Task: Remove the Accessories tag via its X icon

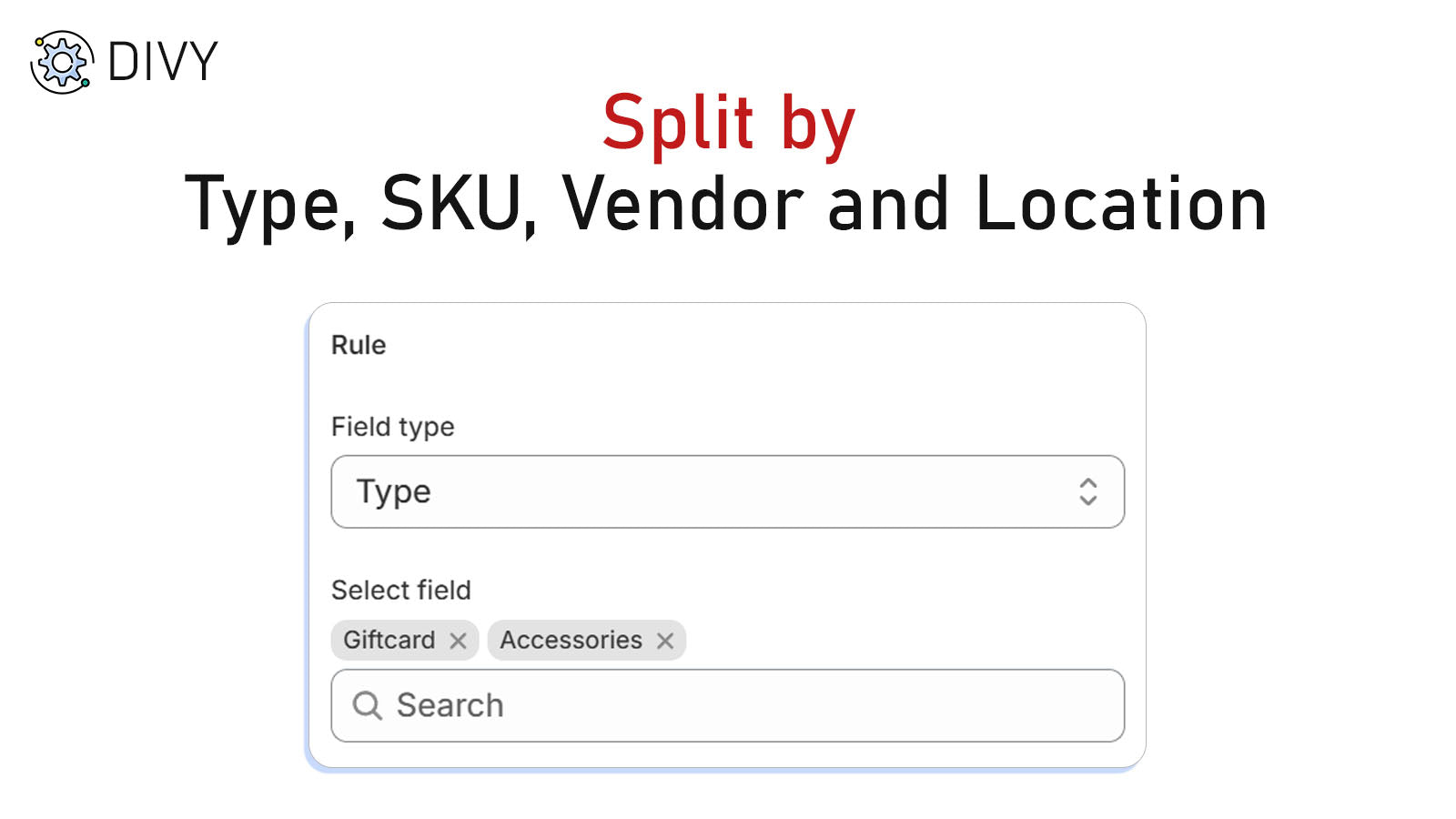Action: click(x=665, y=641)
